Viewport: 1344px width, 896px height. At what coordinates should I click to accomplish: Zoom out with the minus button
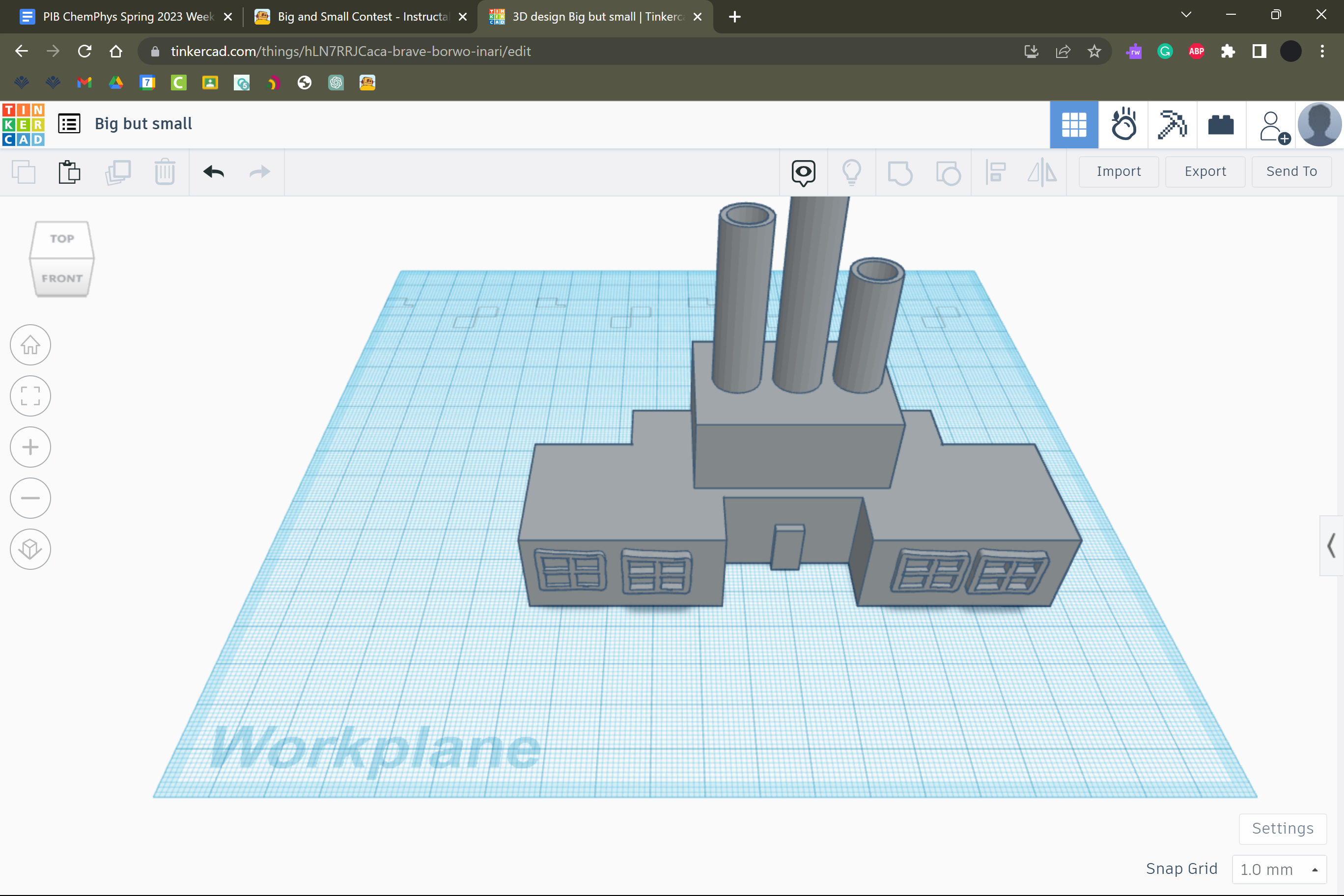30,498
